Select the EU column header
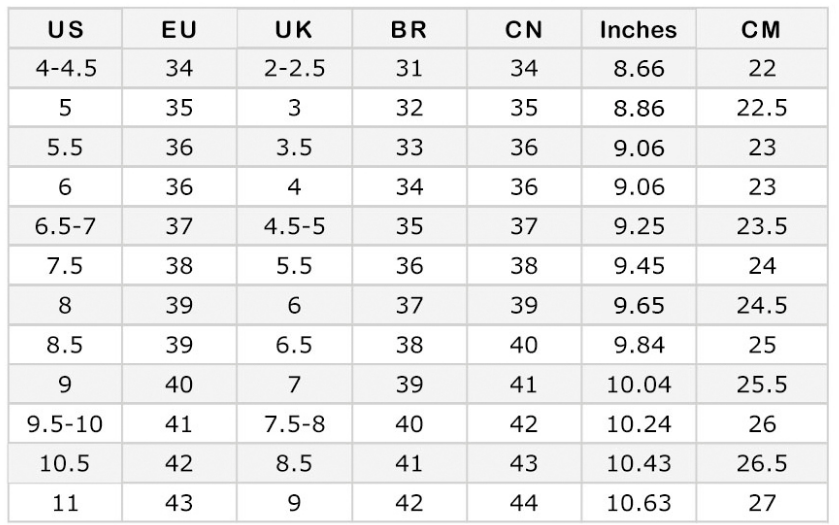839x525 pixels. coord(179,30)
